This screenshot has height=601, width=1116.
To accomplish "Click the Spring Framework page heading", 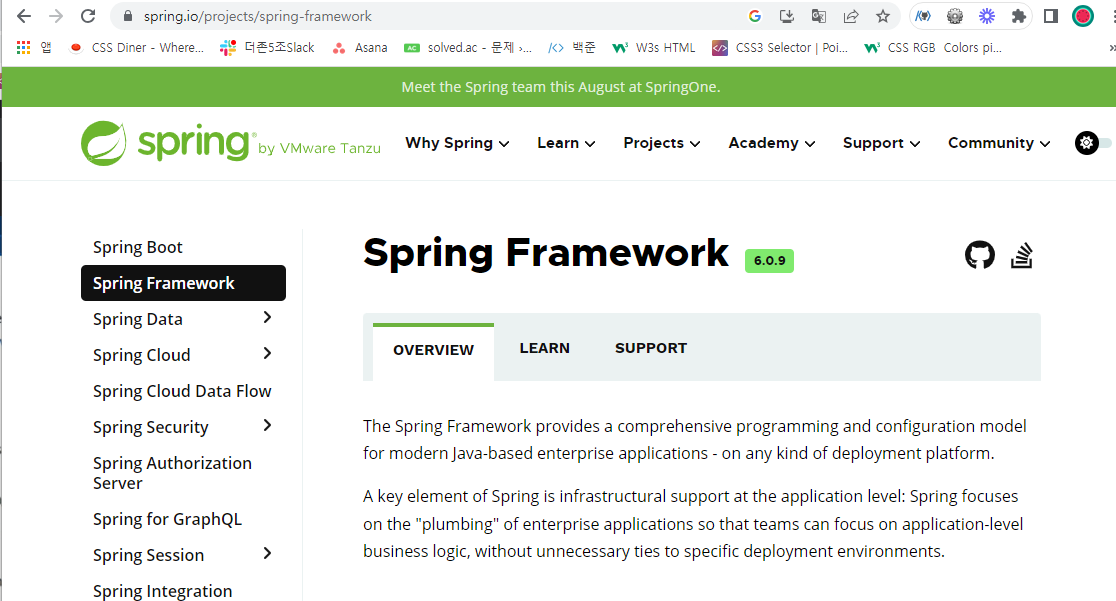I will 546,253.
